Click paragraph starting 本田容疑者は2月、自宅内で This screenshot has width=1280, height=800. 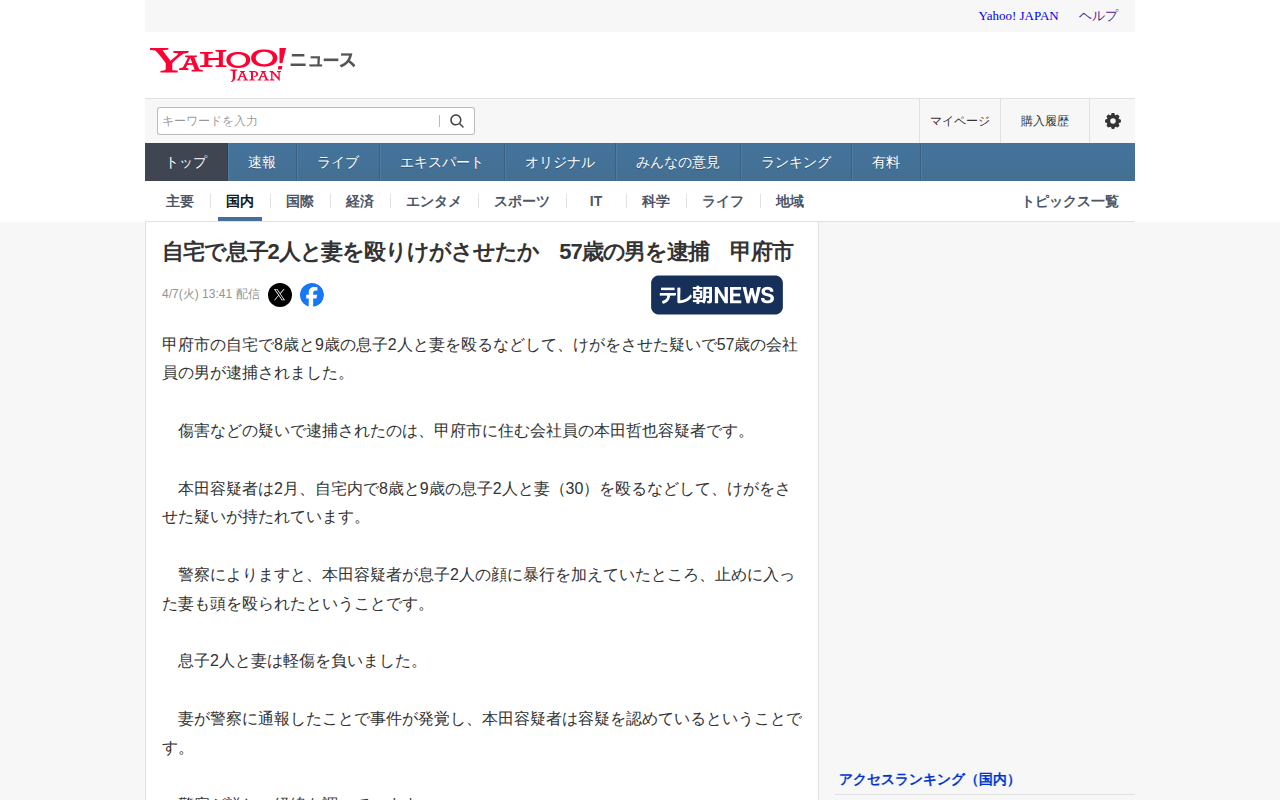[x=476, y=502]
